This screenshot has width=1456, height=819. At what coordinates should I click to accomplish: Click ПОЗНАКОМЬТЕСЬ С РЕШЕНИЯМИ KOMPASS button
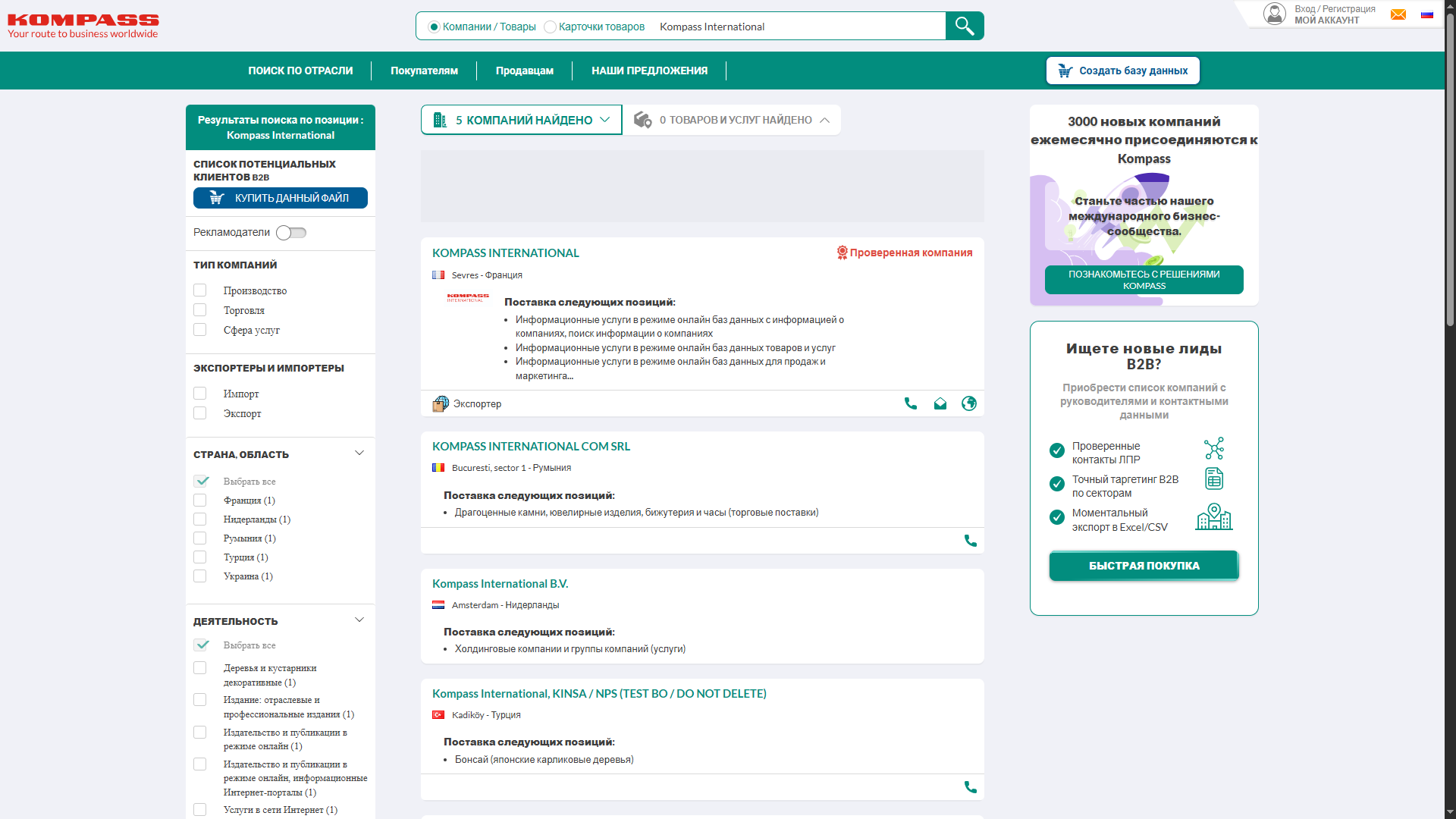1144,280
